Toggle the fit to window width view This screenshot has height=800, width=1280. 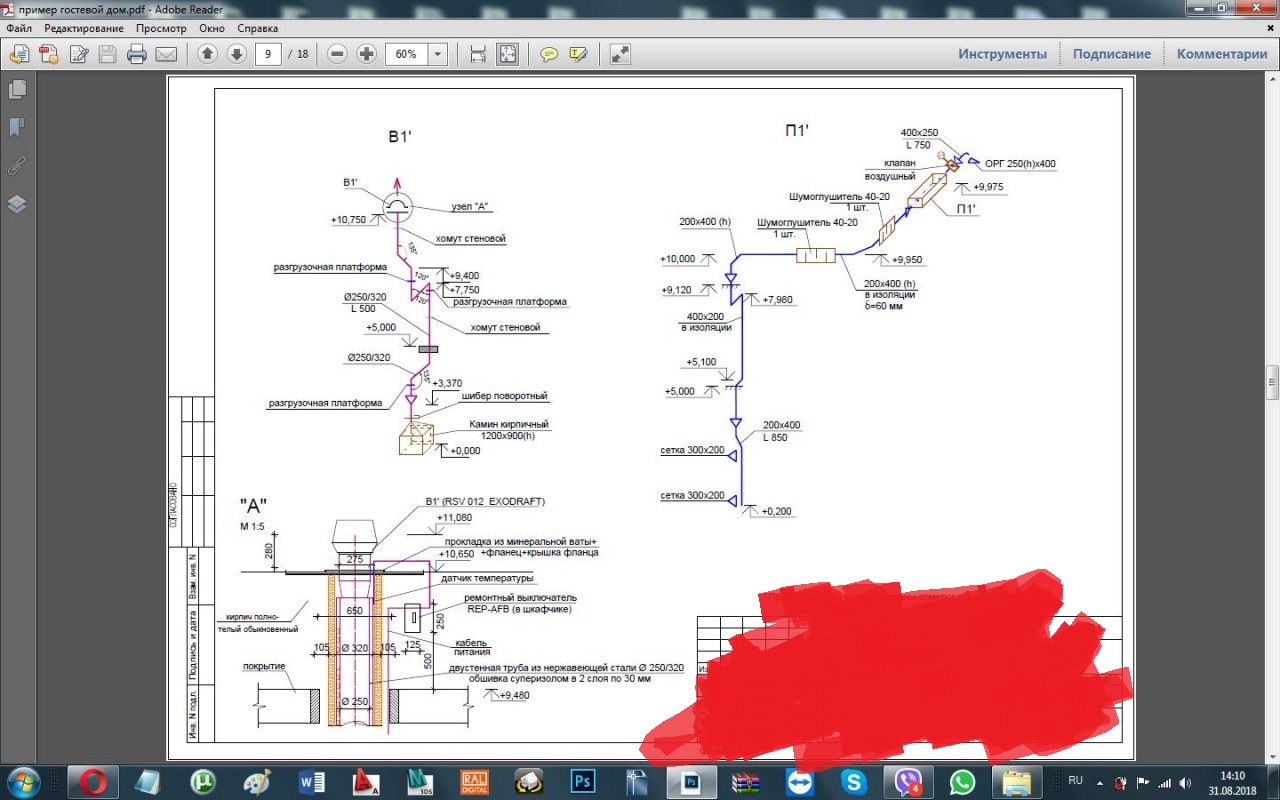(x=478, y=54)
